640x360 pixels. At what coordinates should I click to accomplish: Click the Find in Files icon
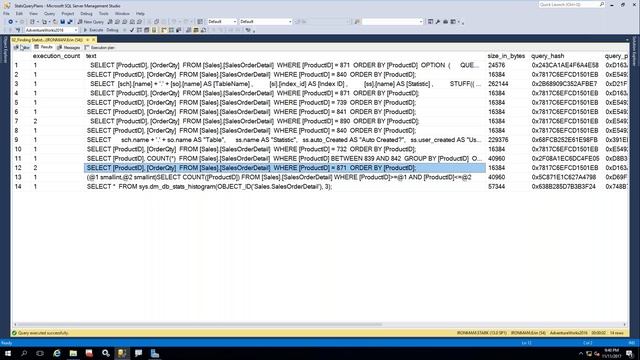tap(357, 22)
